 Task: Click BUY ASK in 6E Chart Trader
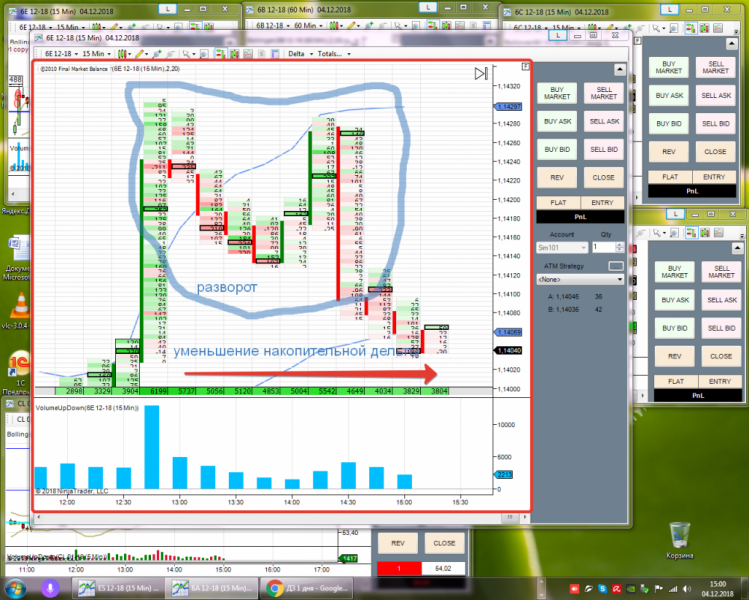tap(557, 121)
